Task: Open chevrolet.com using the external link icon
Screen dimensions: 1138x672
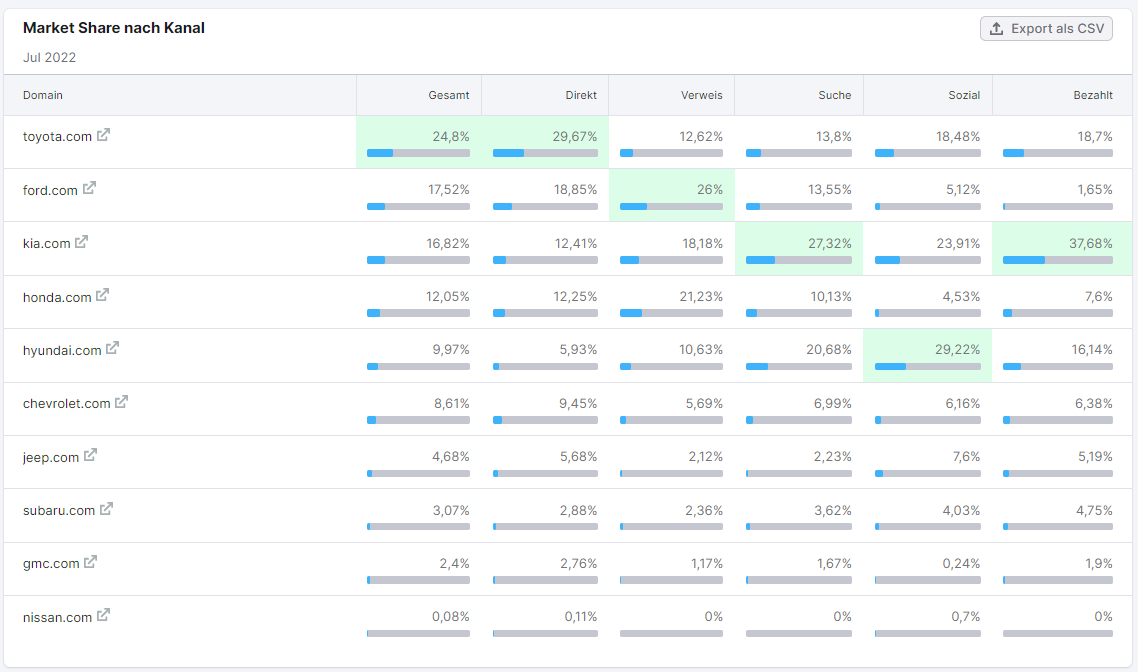Action: [122, 403]
